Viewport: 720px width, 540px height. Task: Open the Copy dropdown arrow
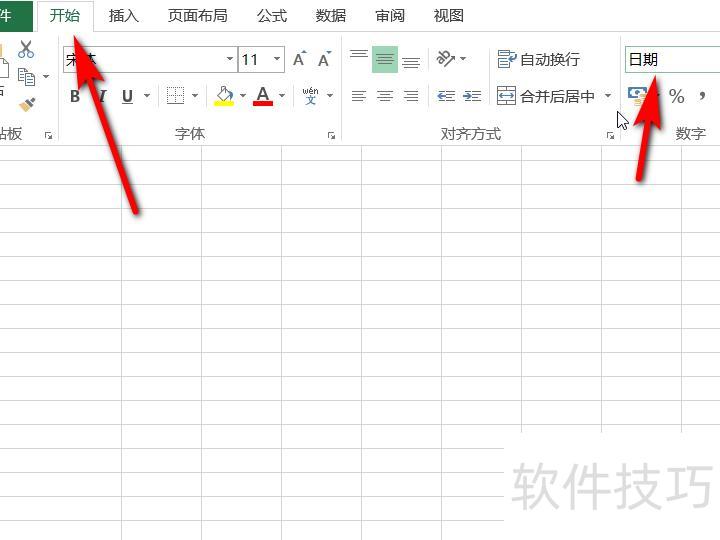(46, 76)
